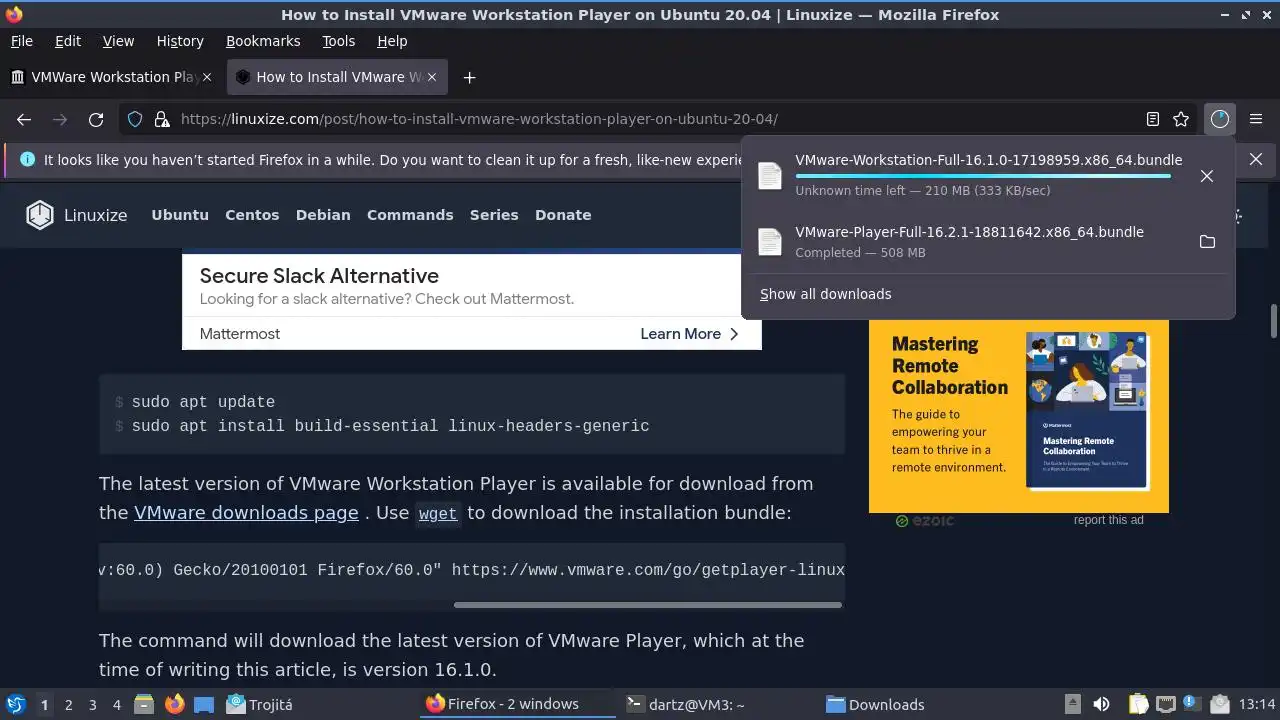
Task: Open removable media eject tray icon
Action: 1072,704
